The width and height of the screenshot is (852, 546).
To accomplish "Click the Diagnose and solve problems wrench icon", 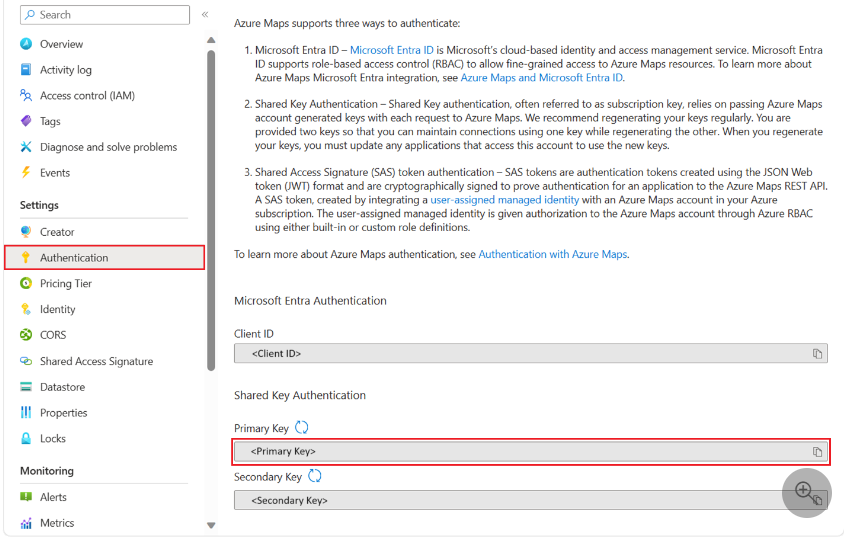I will pyautogui.click(x=26, y=147).
